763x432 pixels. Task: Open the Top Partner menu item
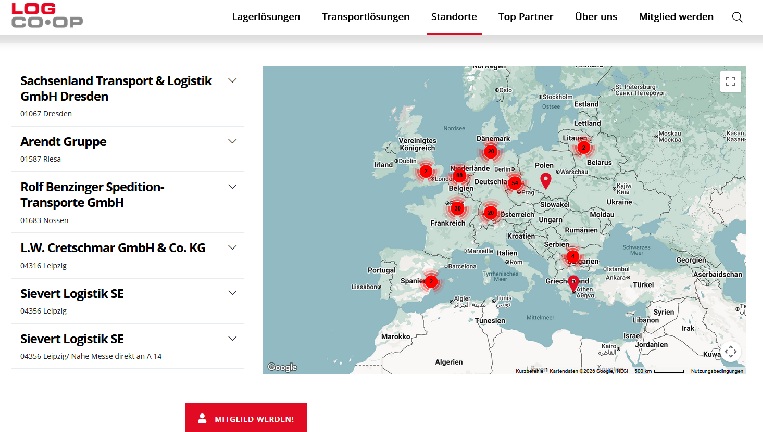point(526,17)
